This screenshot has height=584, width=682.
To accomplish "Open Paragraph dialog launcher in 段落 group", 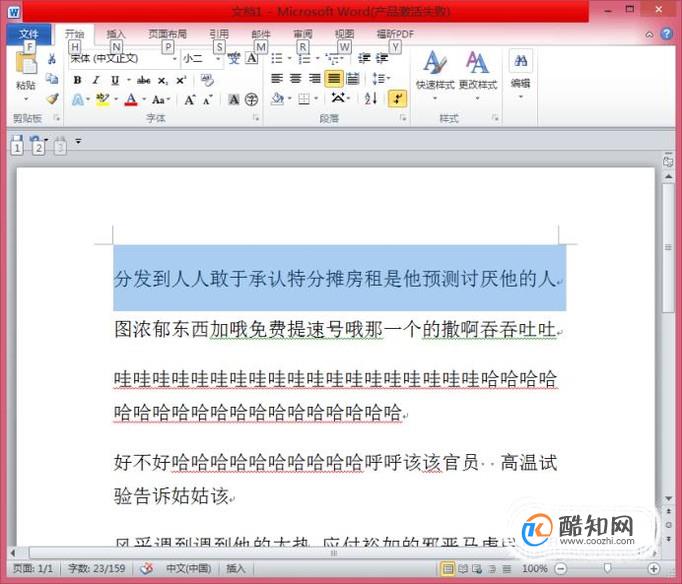I will pos(403,117).
